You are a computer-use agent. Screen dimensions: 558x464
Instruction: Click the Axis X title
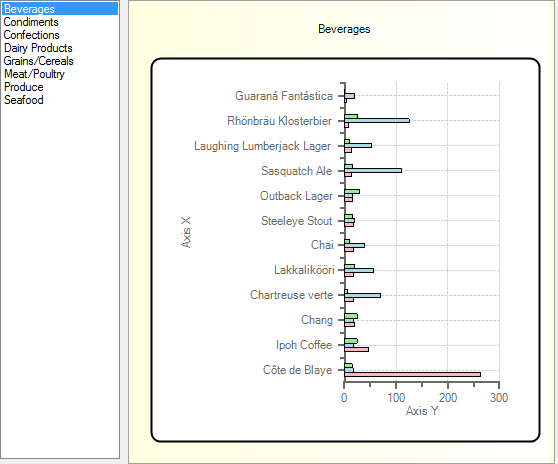coord(186,232)
